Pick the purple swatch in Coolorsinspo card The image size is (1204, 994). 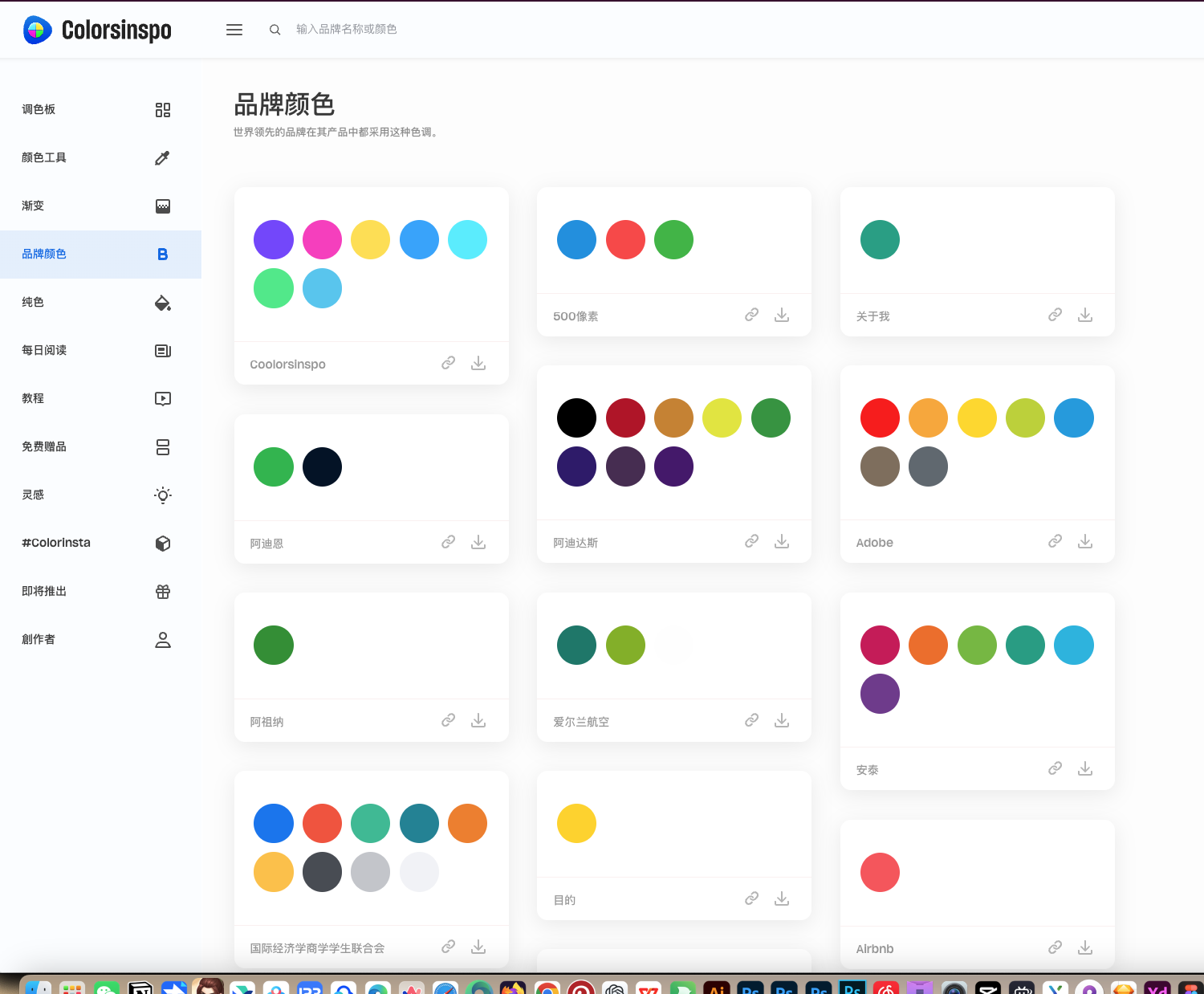pos(274,239)
